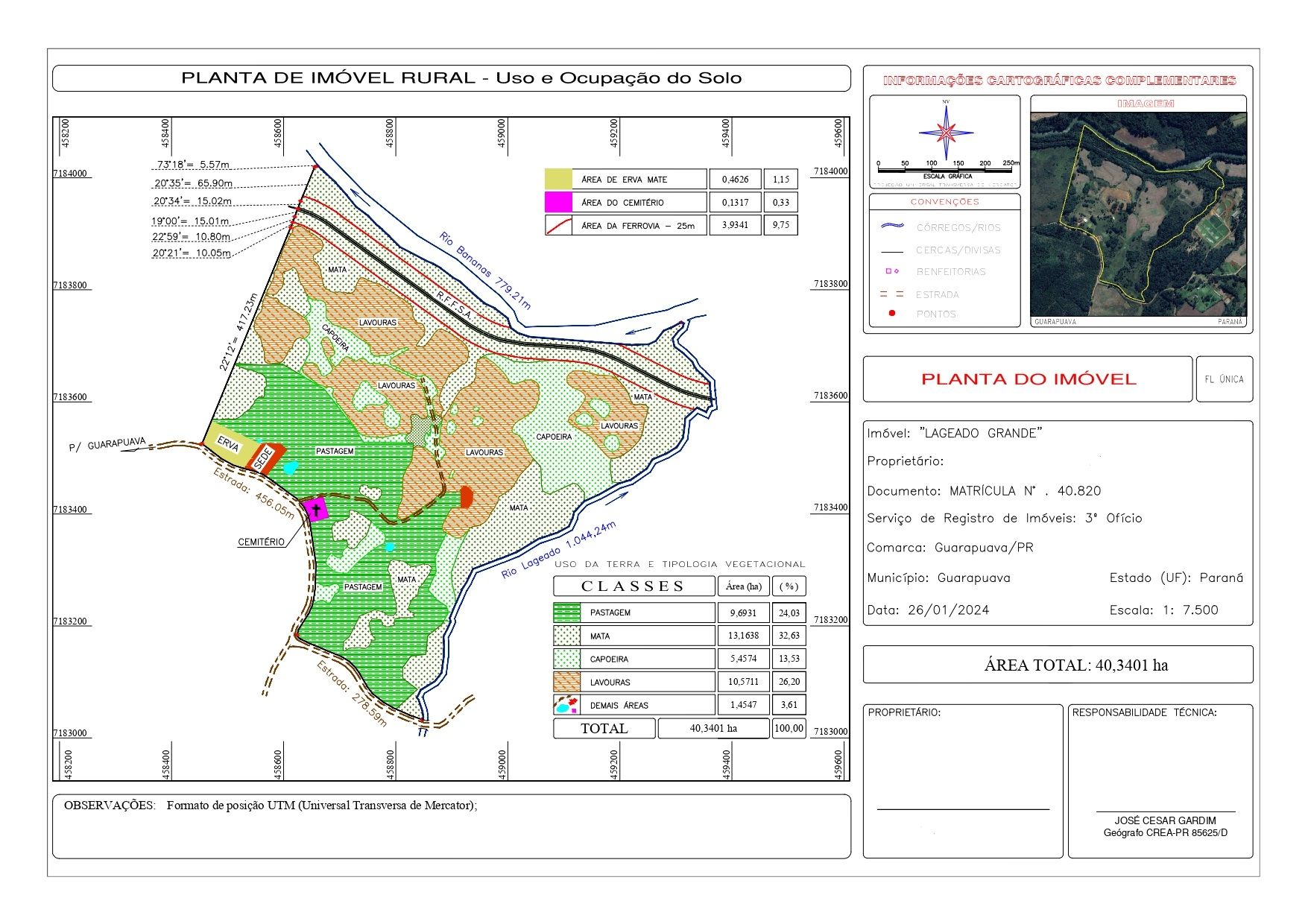The height and width of the screenshot is (924, 1308).
Task: Click the Córregos/Rios wavy blue line symbol
Action: [x=892, y=227]
